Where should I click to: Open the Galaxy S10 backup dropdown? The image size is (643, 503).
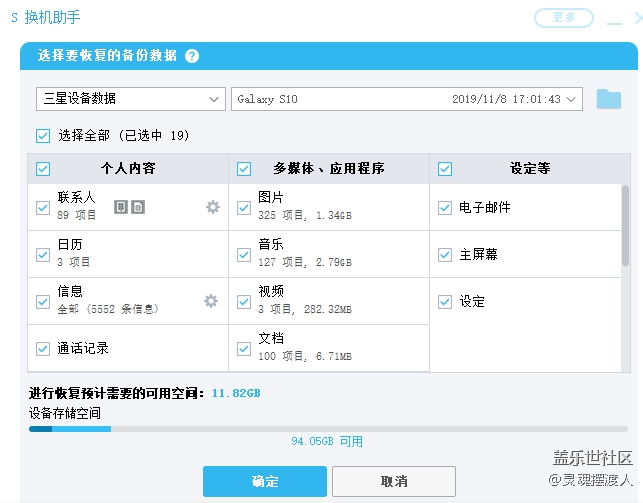coord(406,99)
